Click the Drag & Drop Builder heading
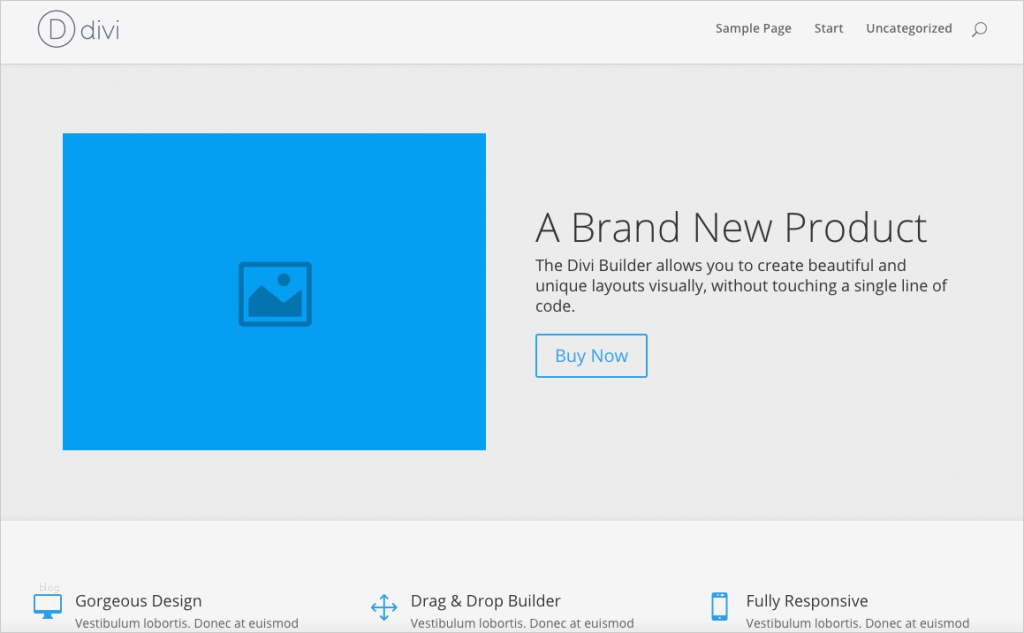 485,601
